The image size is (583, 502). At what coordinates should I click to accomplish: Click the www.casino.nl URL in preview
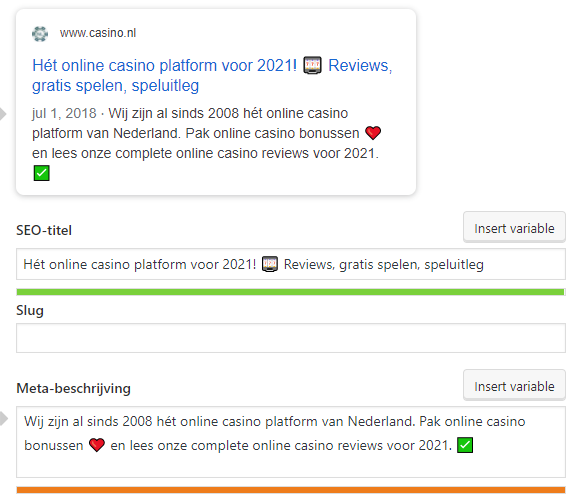point(98,33)
